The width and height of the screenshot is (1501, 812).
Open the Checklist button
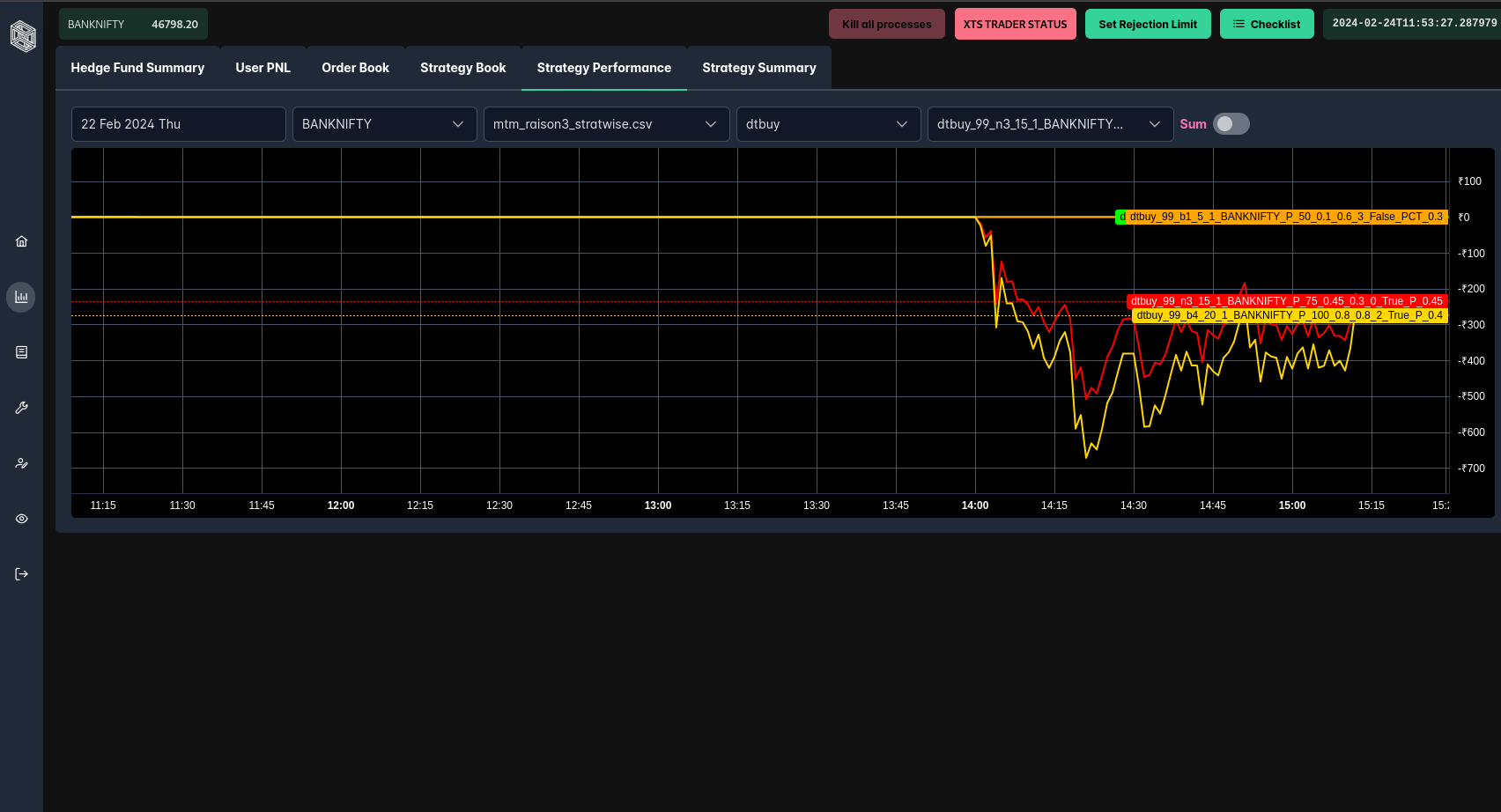[x=1267, y=24]
